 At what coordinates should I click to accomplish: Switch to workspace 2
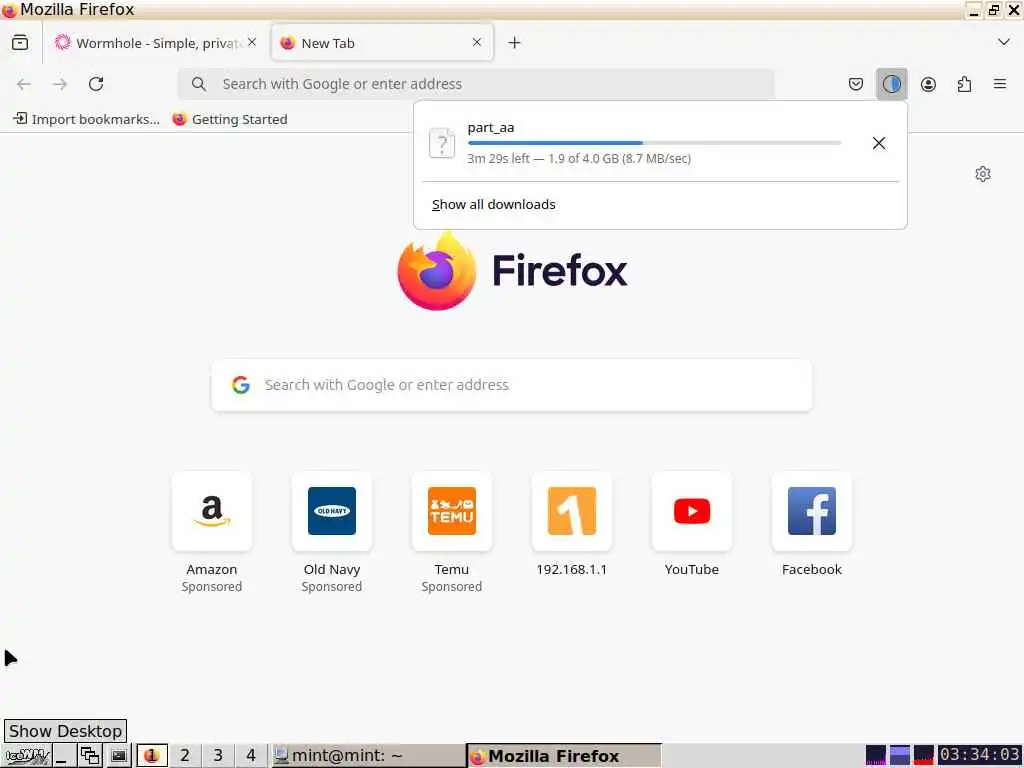click(x=185, y=756)
